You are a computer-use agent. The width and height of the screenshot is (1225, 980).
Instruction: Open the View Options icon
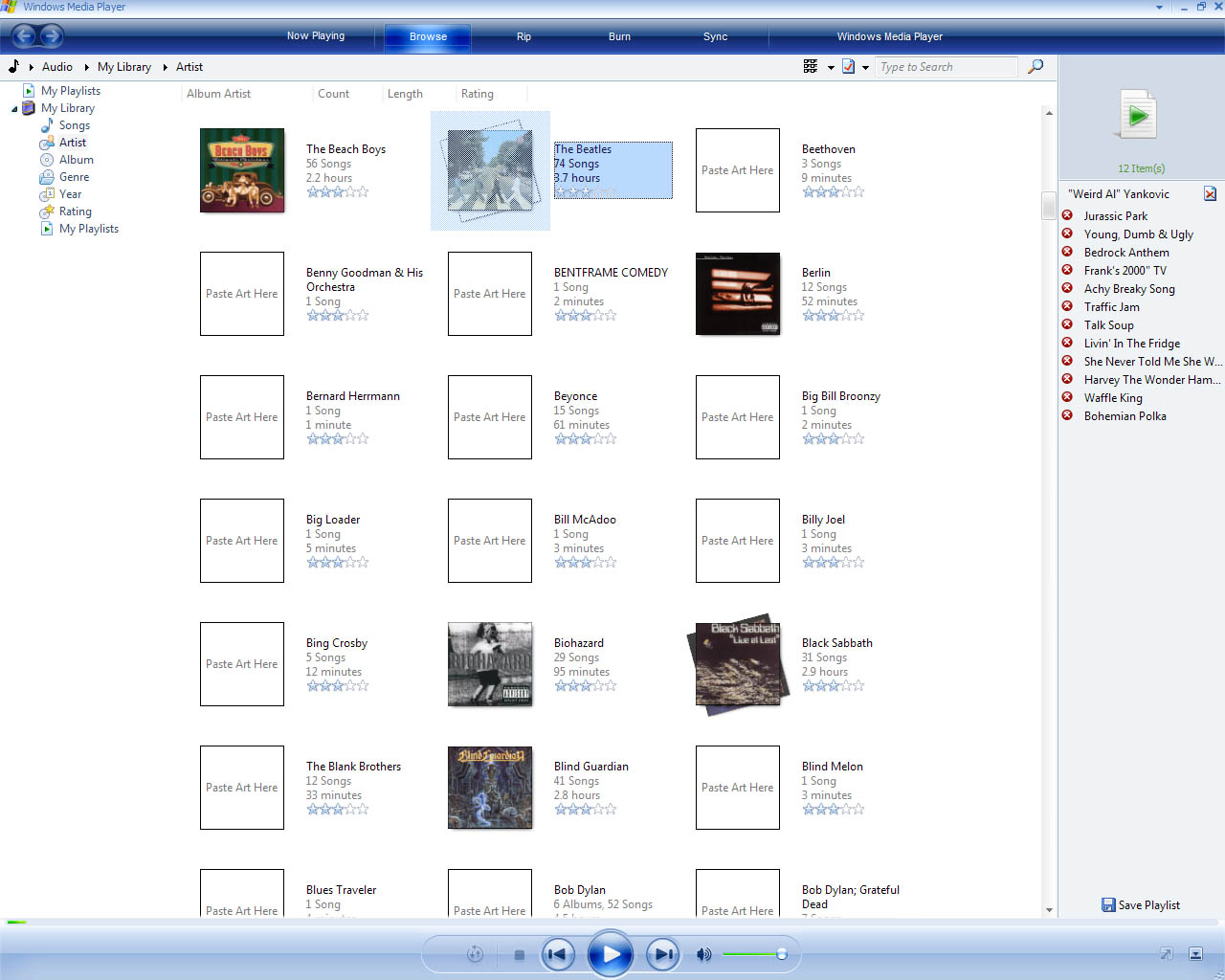[x=811, y=66]
